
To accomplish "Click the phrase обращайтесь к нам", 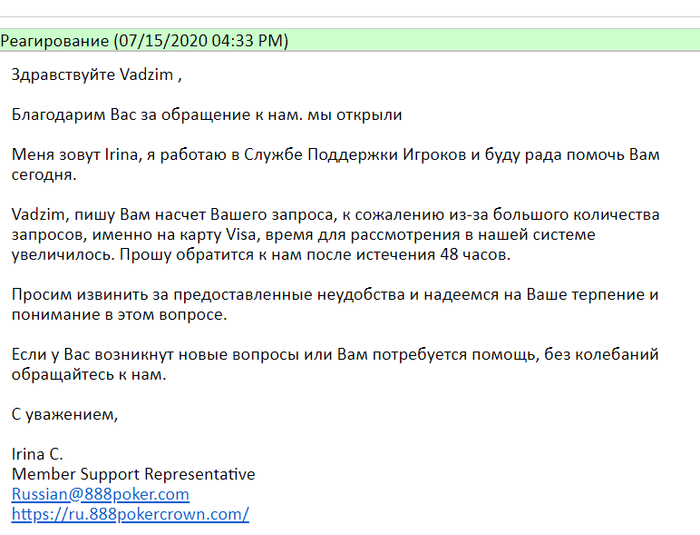I will [88, 374].
